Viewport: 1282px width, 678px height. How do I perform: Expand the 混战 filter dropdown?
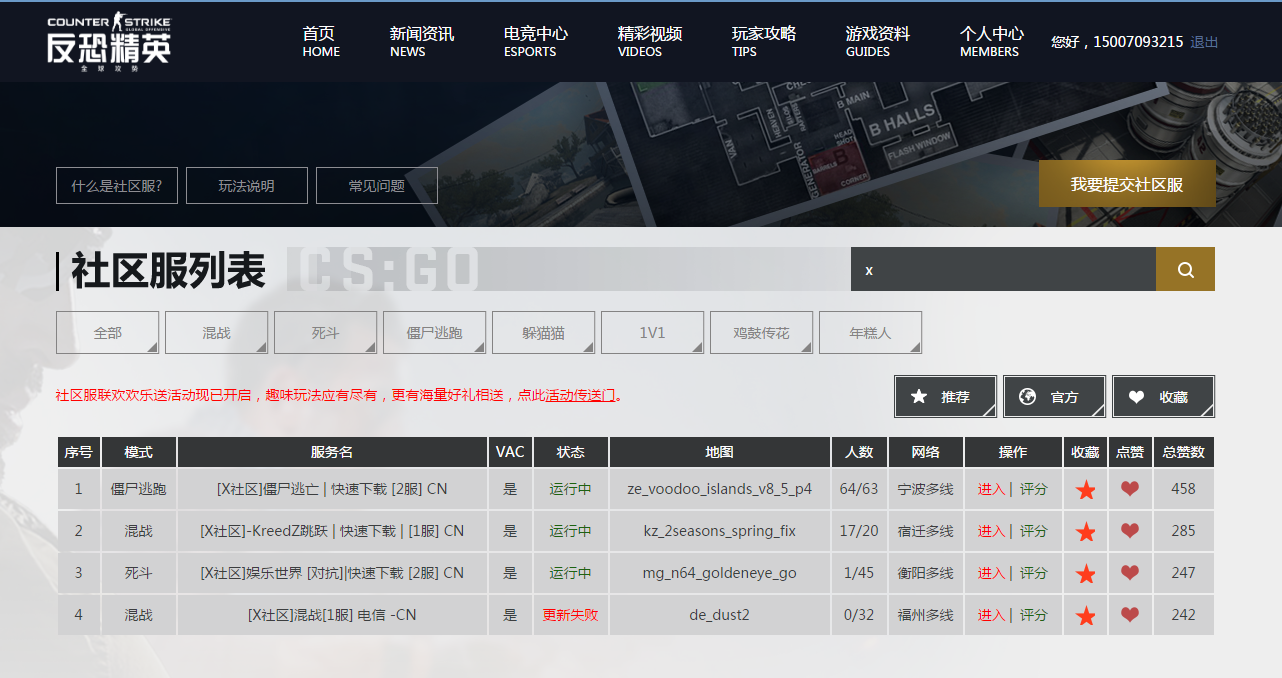tap(216, 332)
